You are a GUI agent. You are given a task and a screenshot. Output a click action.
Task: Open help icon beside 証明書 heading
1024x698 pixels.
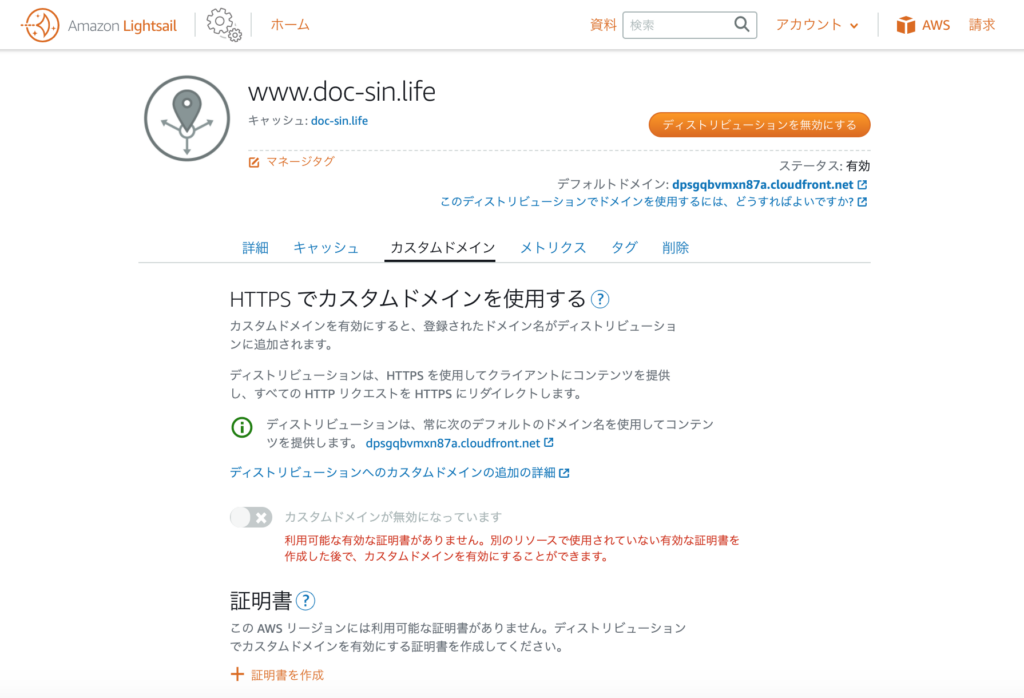[x=305, y=600]
